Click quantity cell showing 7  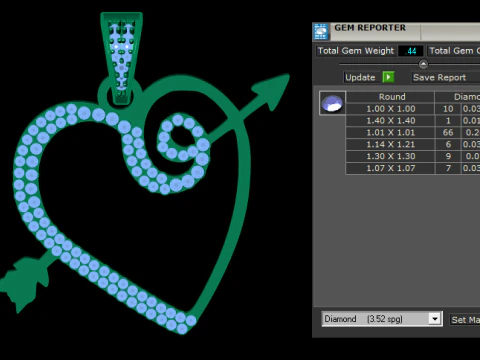448,168
